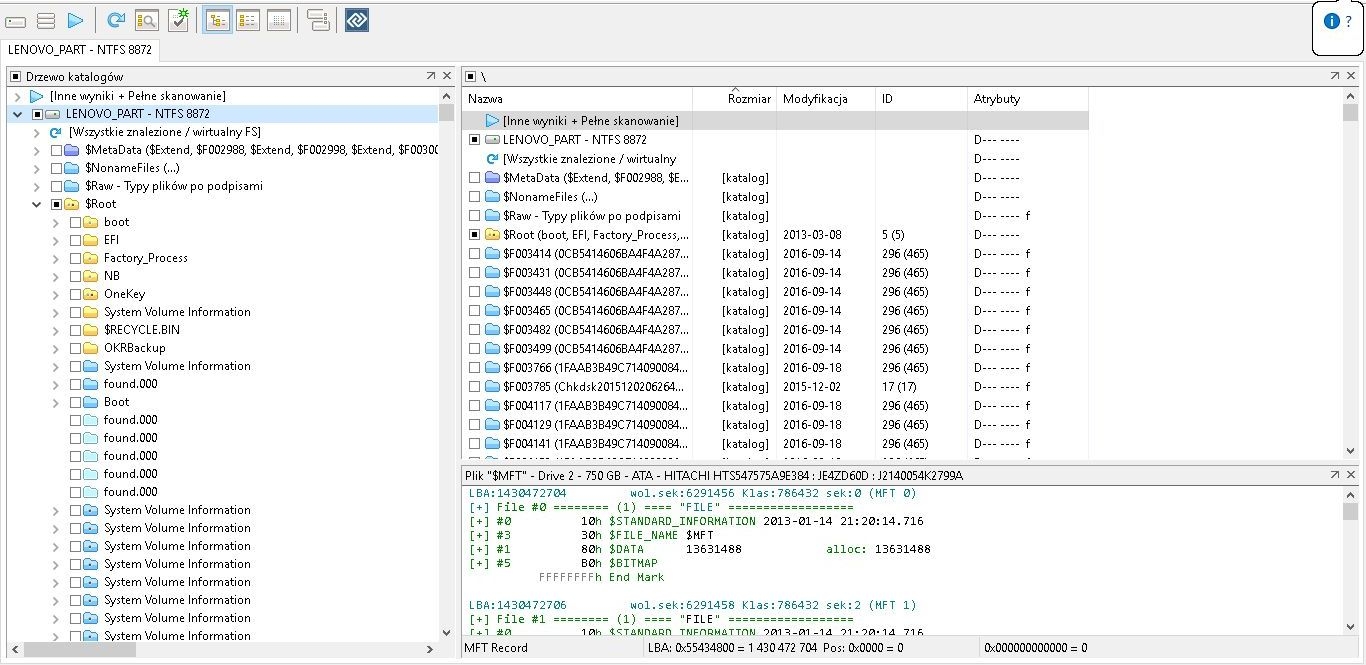Toggle the dotted grid panel view icon

click(279, 20)
